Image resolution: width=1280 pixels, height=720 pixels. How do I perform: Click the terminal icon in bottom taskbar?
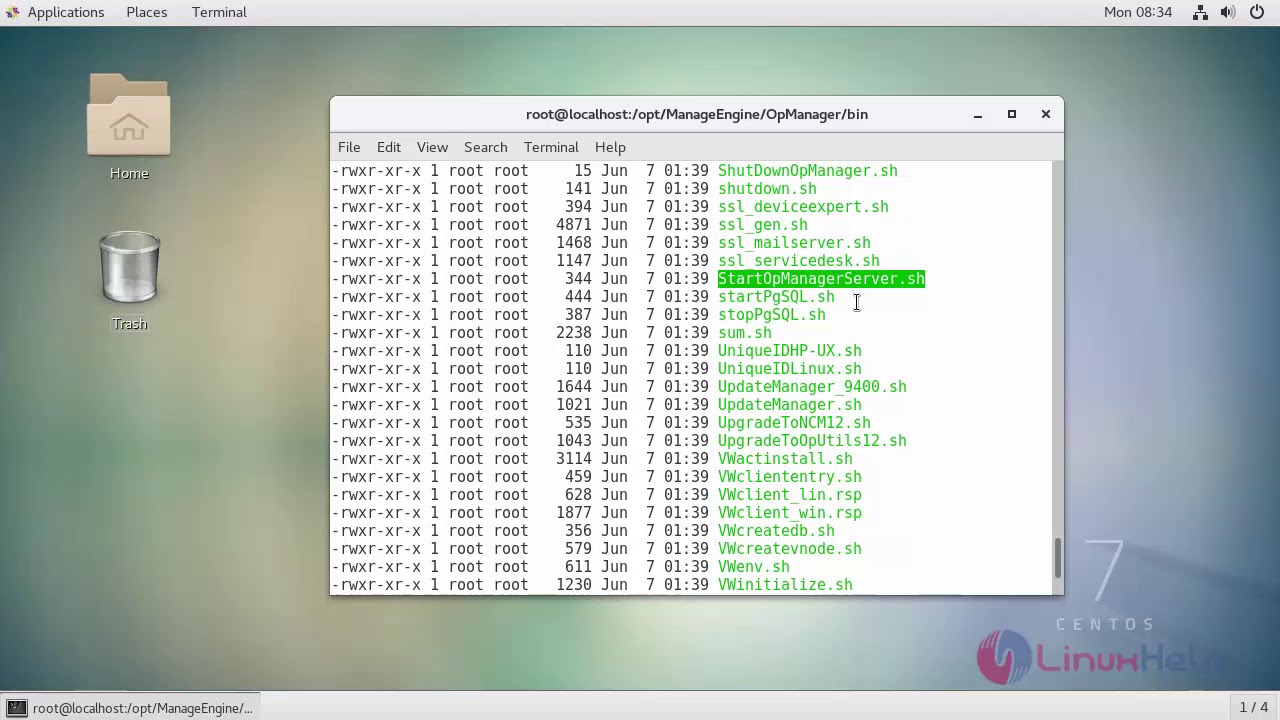point(17,708)
